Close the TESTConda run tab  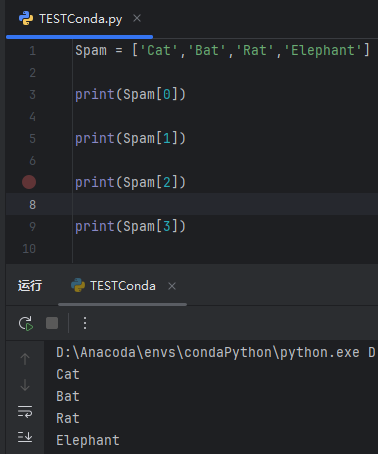[x=172, y=286]
